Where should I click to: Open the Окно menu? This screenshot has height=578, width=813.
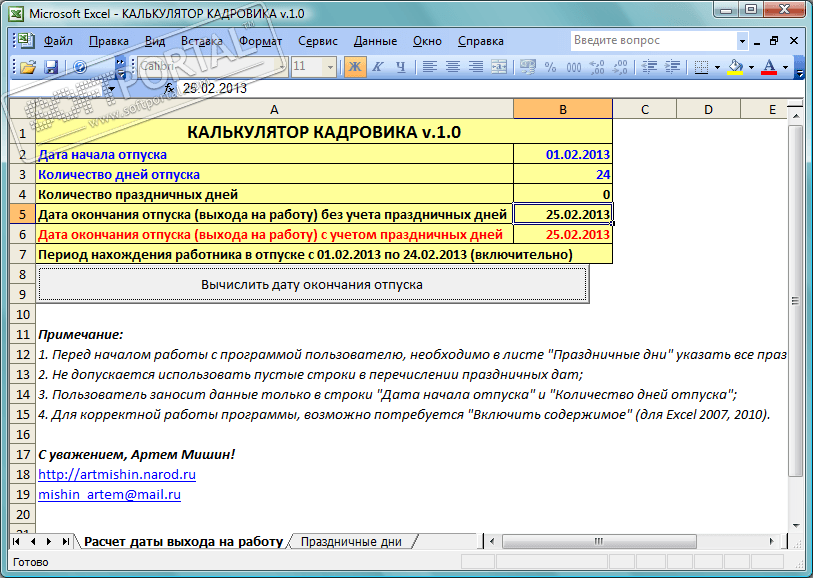(427, 41)
